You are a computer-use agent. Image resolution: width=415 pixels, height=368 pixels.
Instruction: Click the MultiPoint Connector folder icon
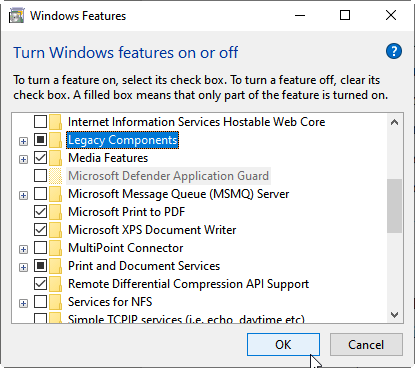tap(55, 248)
